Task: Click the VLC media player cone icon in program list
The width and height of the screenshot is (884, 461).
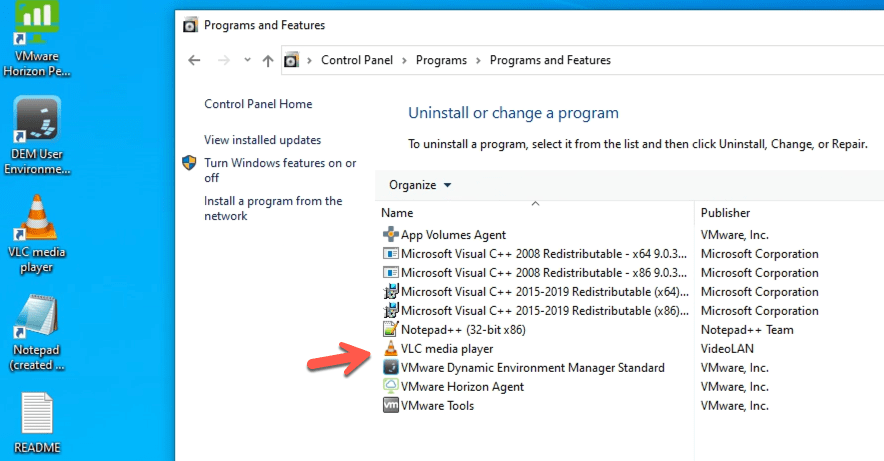Action: (391, 349)
